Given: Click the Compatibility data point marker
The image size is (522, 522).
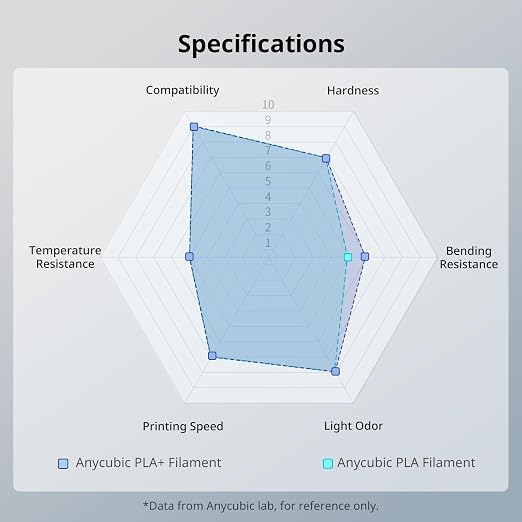Looking at the screenshot, I should point(194,127).
